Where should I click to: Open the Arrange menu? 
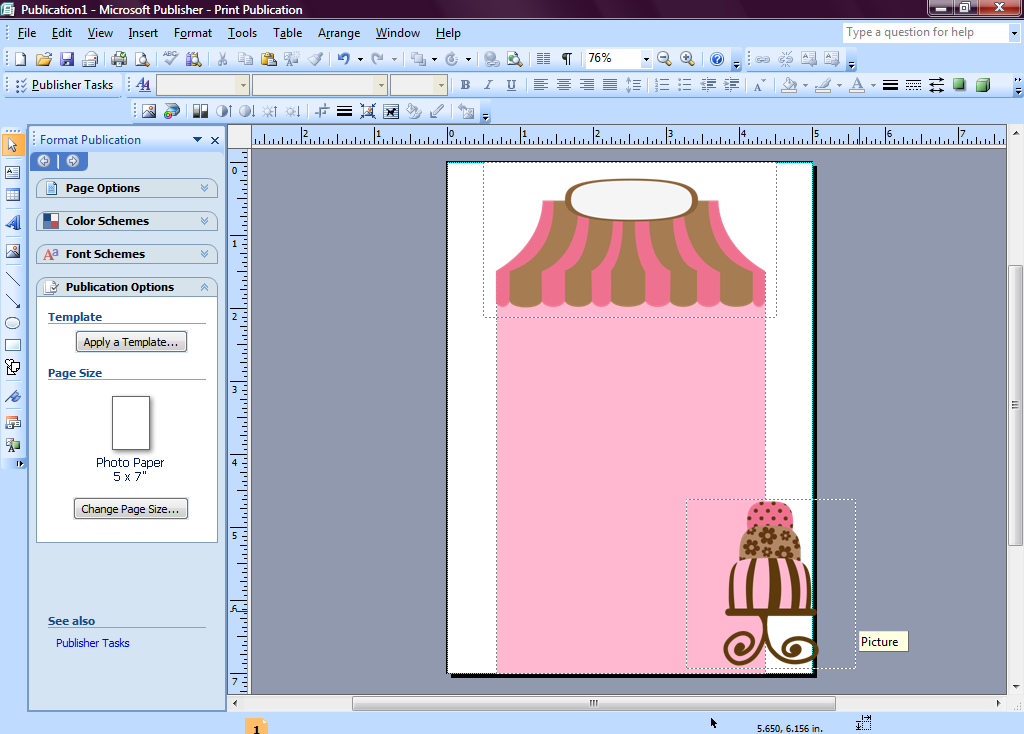click(339, 32)
